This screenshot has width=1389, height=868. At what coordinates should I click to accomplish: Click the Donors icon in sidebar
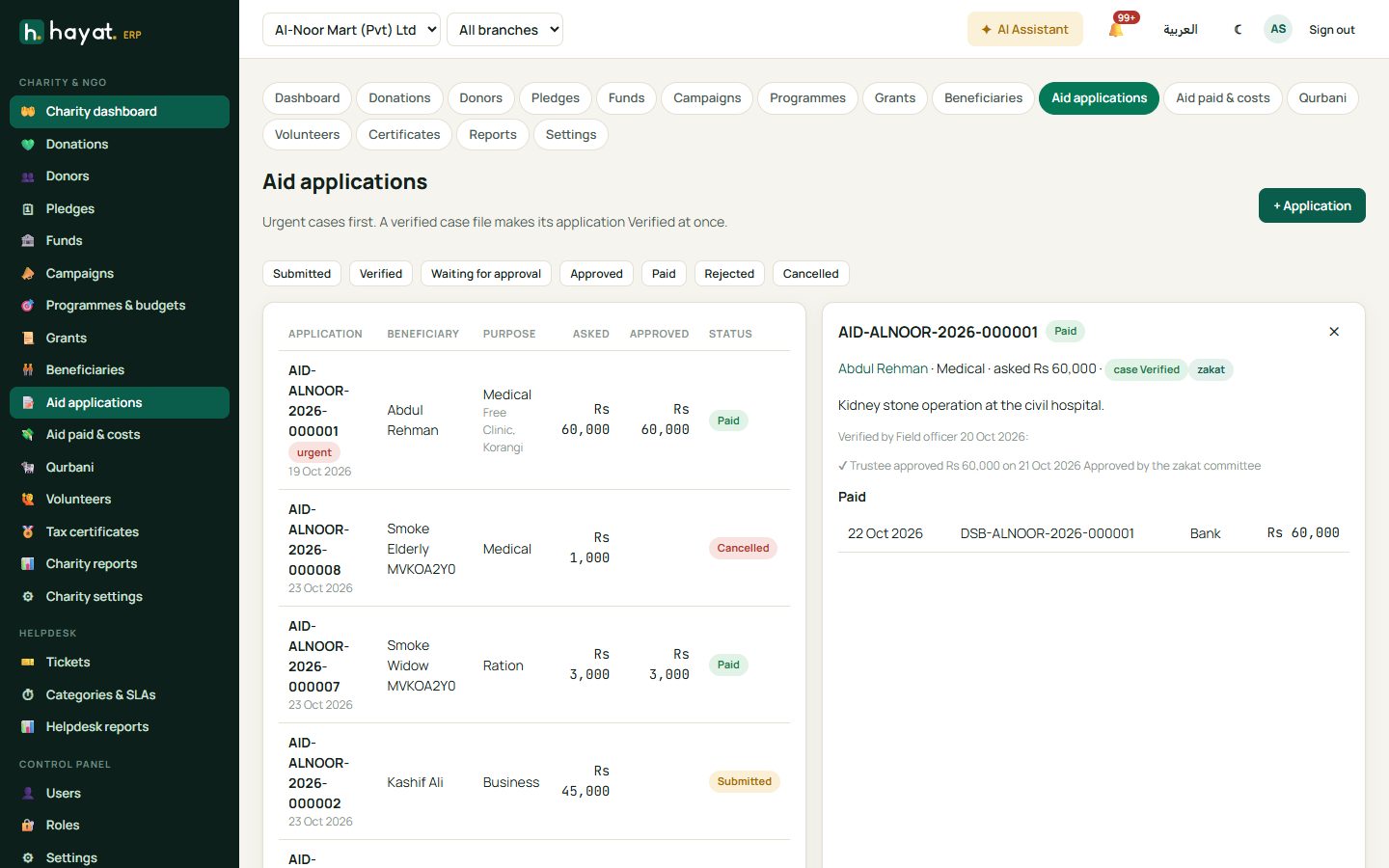(x=28, y=176)
